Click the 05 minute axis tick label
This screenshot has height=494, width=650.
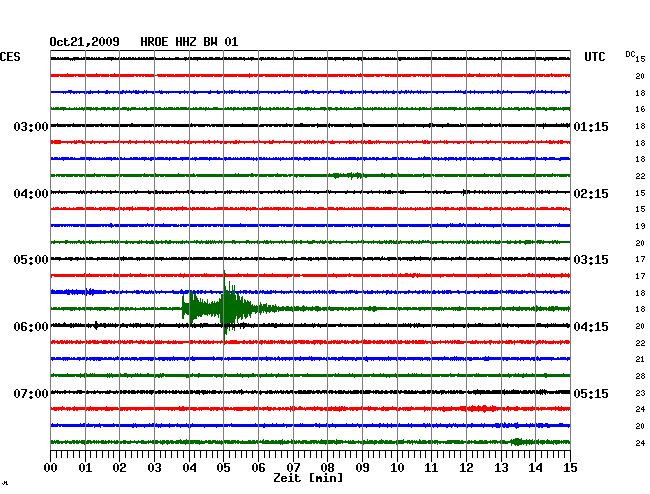(223, 468)
